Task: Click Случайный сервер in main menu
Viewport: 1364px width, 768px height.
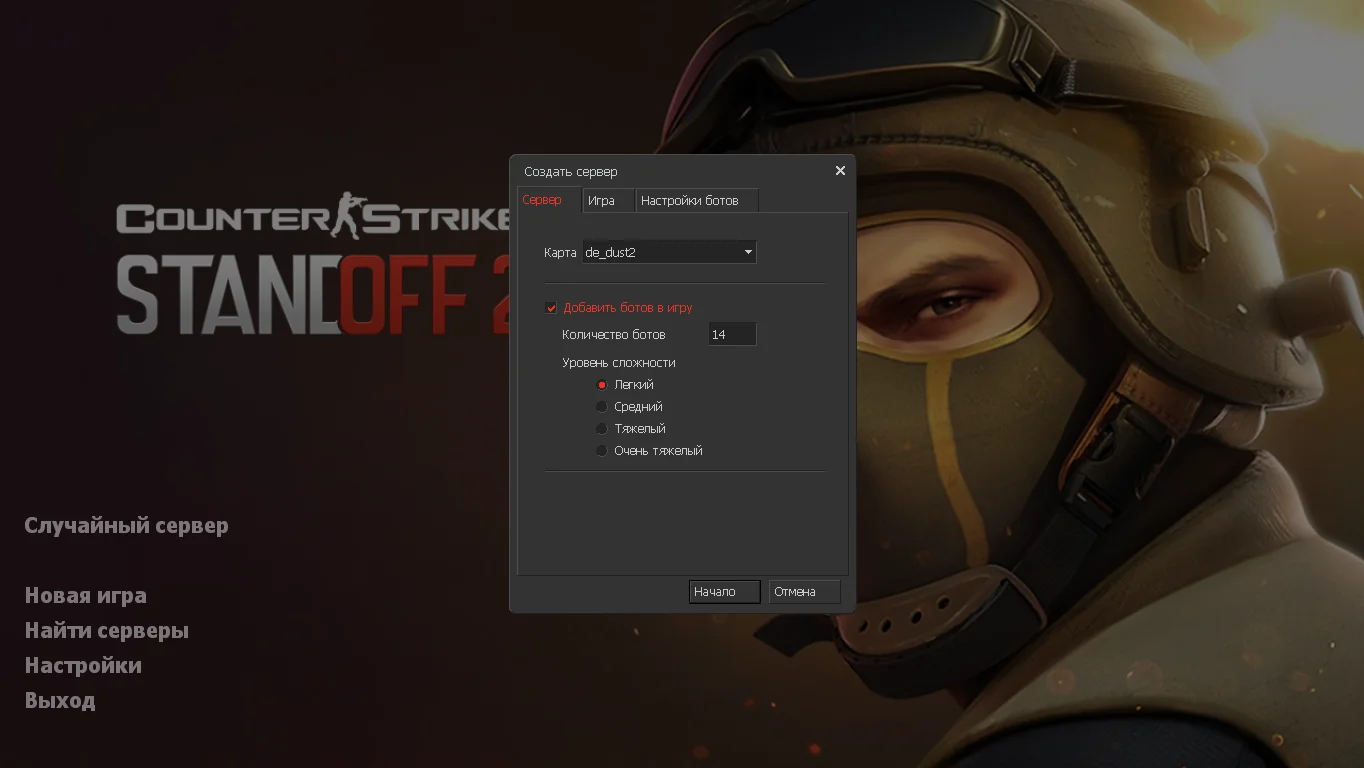Action: tap(126, 526)
